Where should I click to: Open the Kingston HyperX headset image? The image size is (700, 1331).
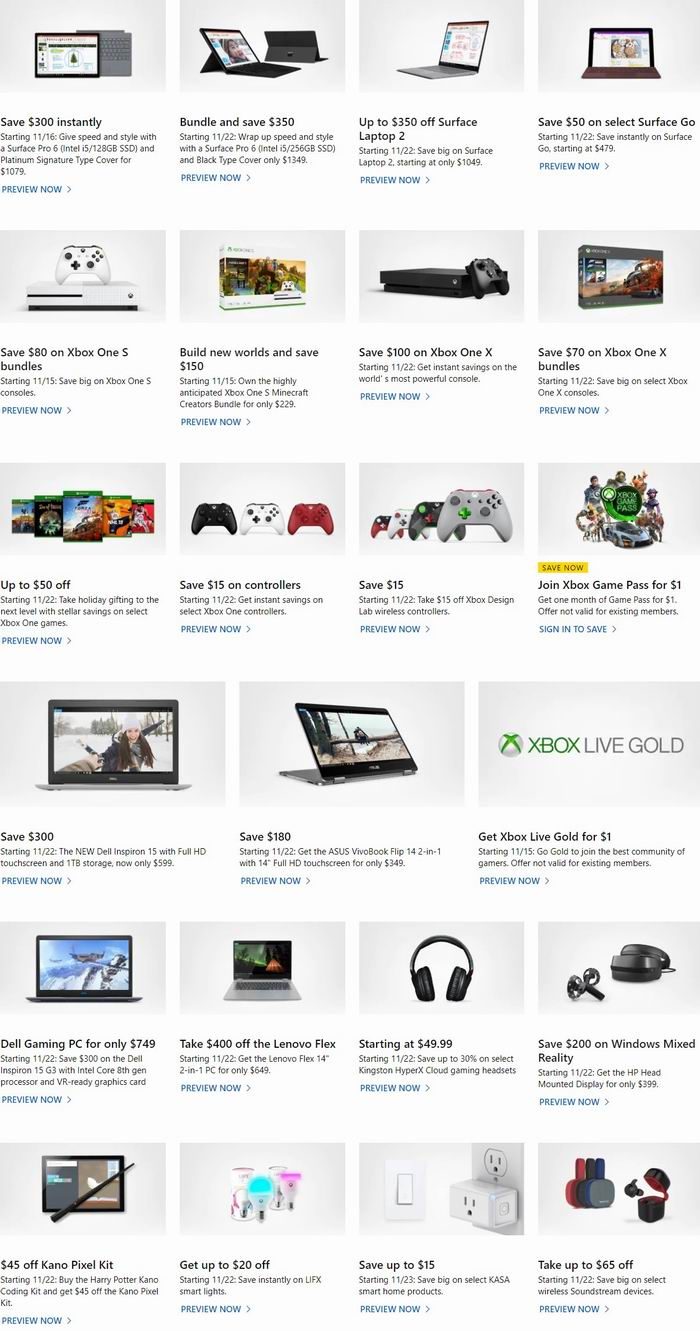[441, 968]
